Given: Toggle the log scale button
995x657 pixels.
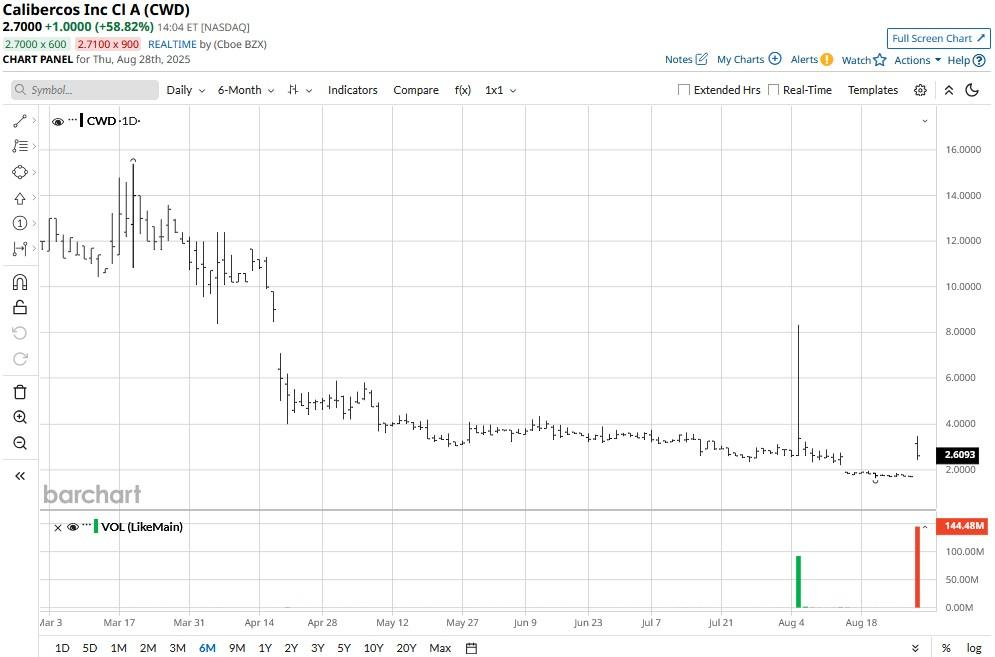Looking at the screenshot, I should tap(974, 648).
